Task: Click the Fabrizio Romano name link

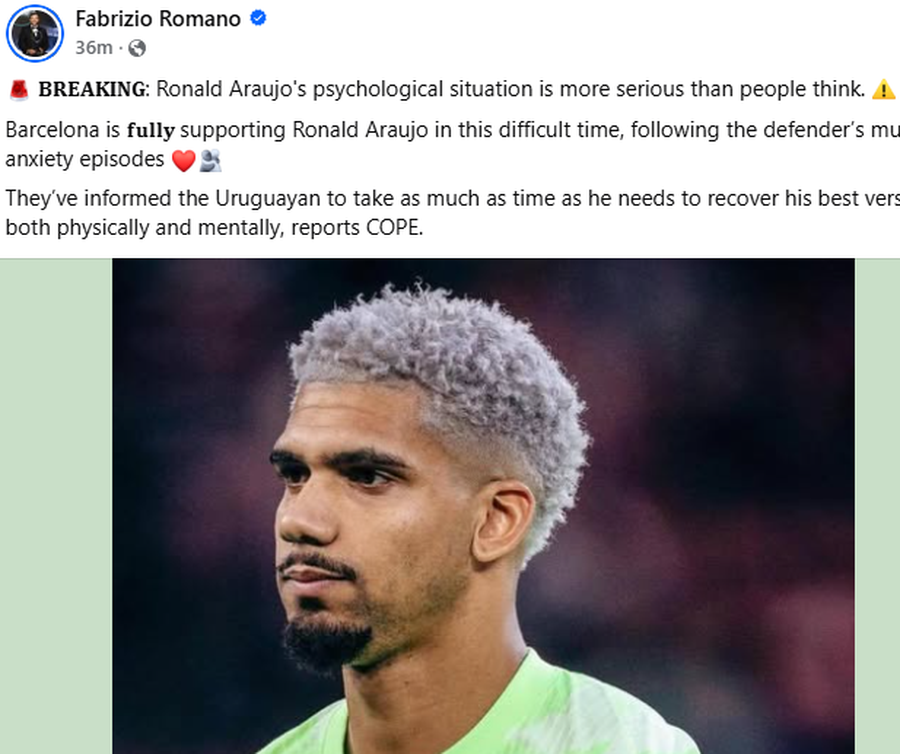Action: 158,19
